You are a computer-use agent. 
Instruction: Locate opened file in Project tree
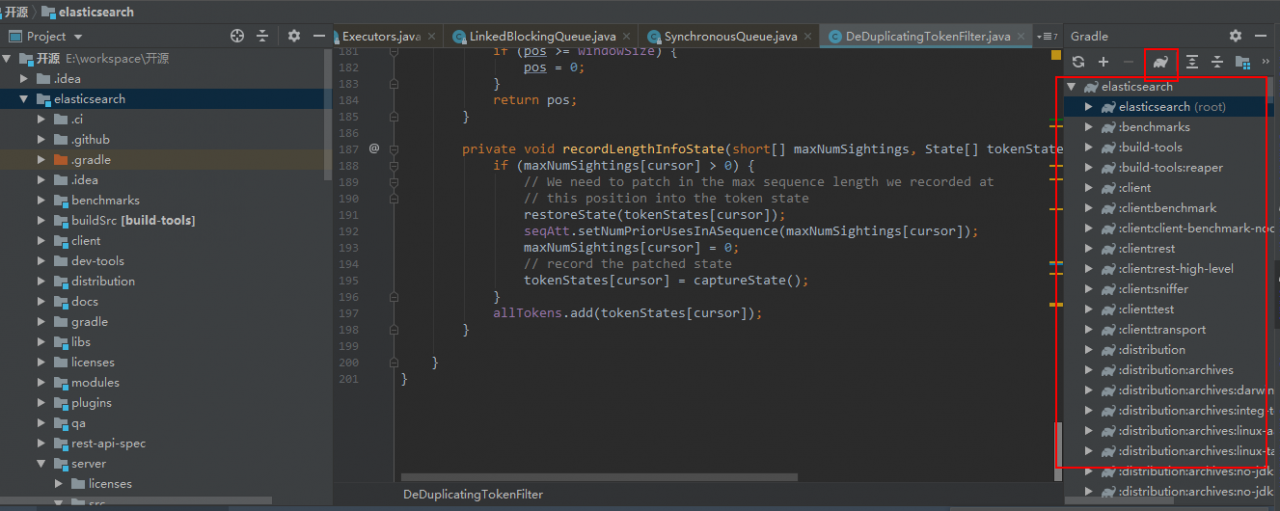pos(237,36)
